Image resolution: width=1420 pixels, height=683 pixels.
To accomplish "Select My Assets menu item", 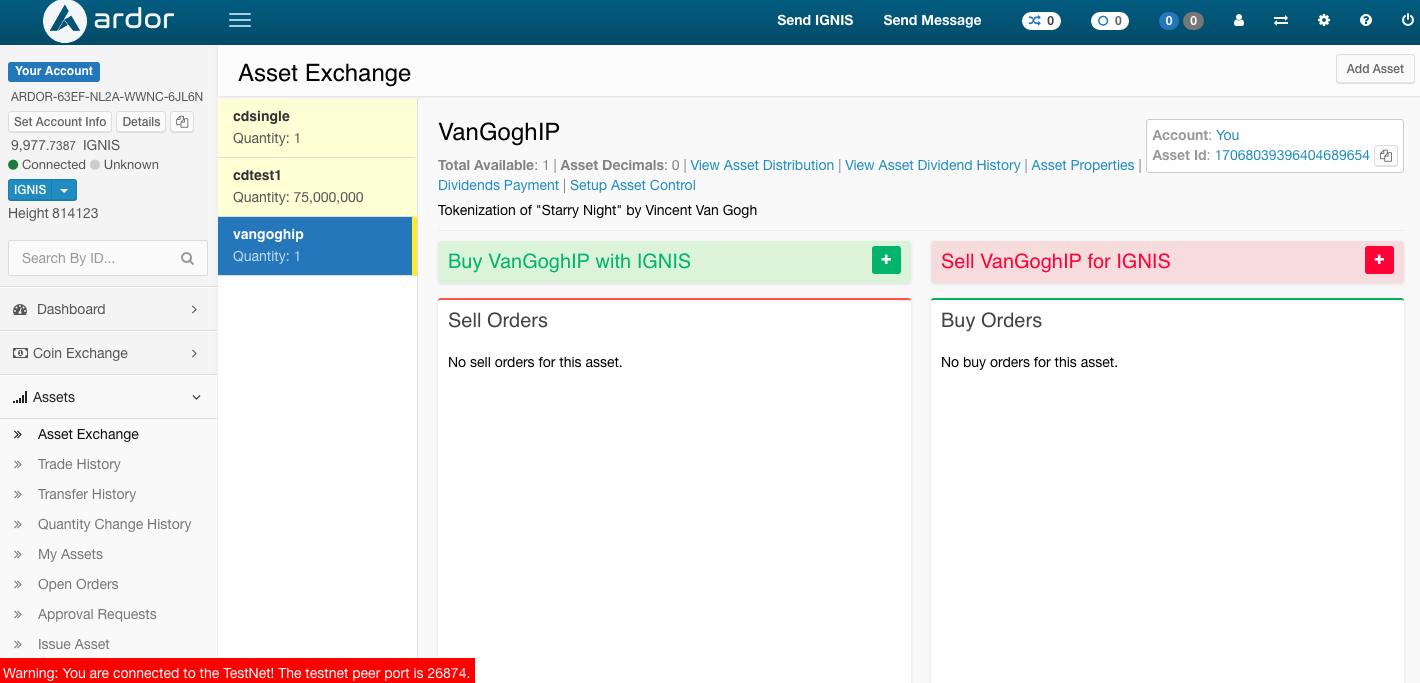I will 70,554.
